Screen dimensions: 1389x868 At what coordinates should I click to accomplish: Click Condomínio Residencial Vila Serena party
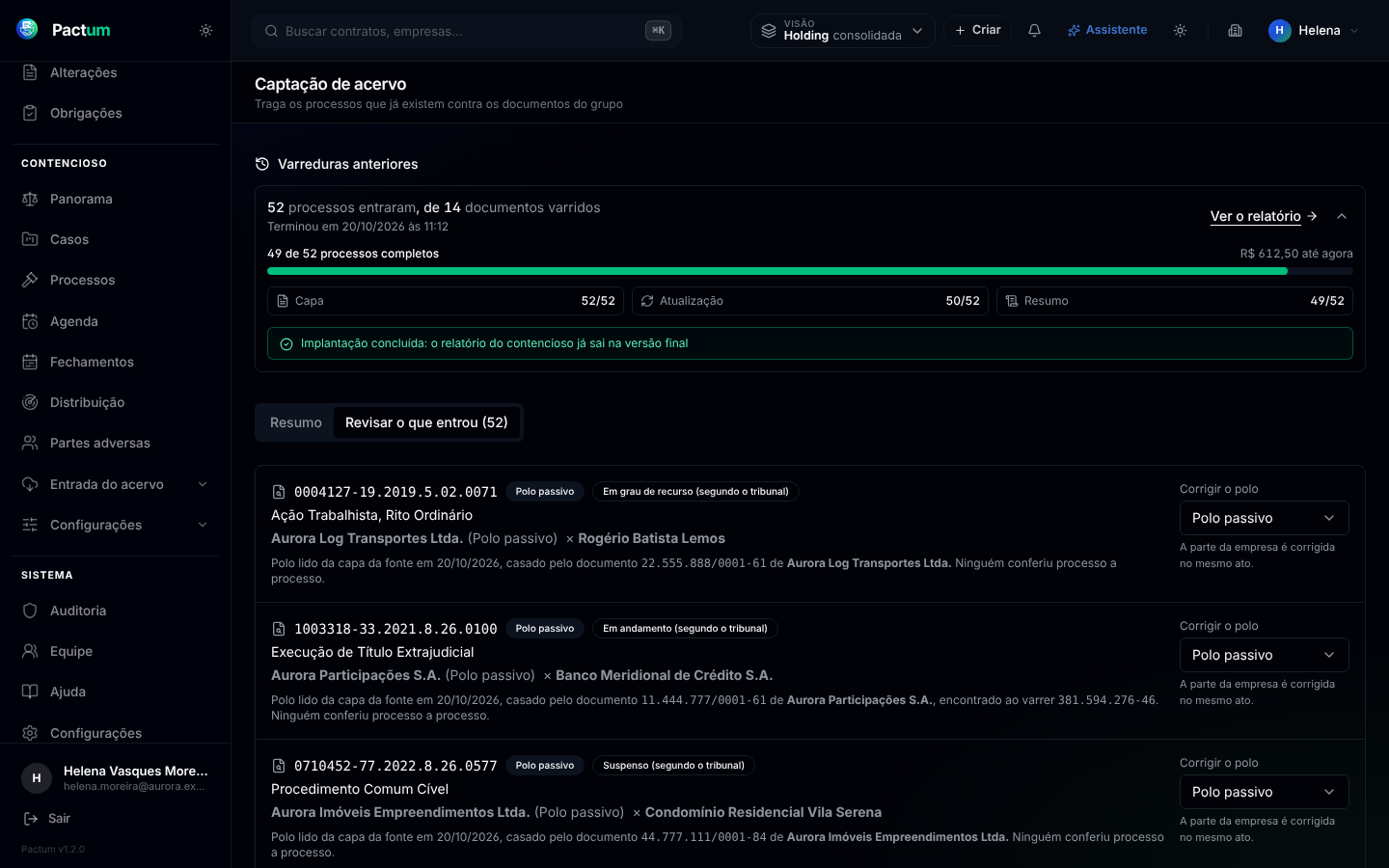tap(763, 812)
